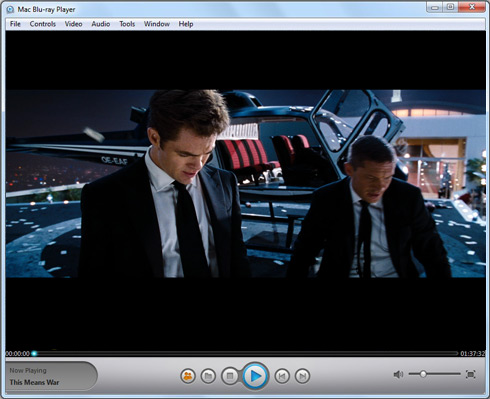Open the Video menu
Screen dimensions: 490x399
tap(73, 24)
